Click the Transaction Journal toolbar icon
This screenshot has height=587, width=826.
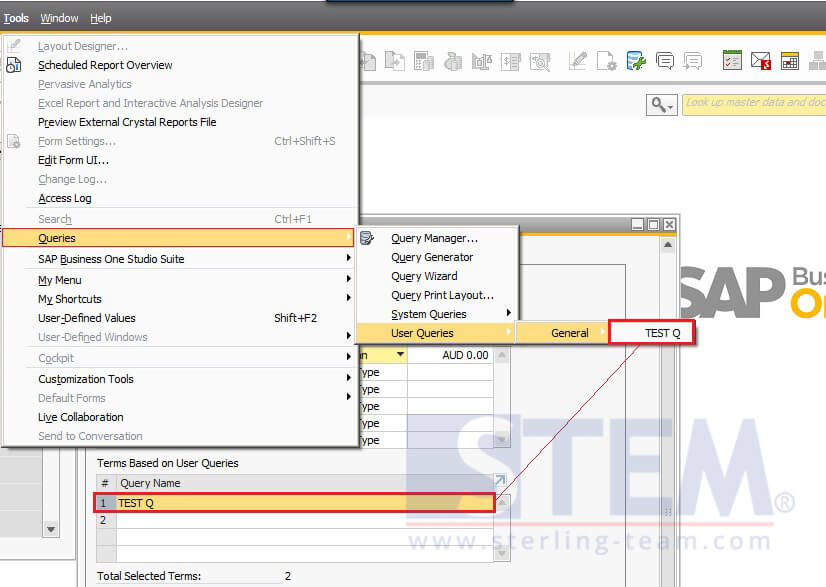click(510, 62)
